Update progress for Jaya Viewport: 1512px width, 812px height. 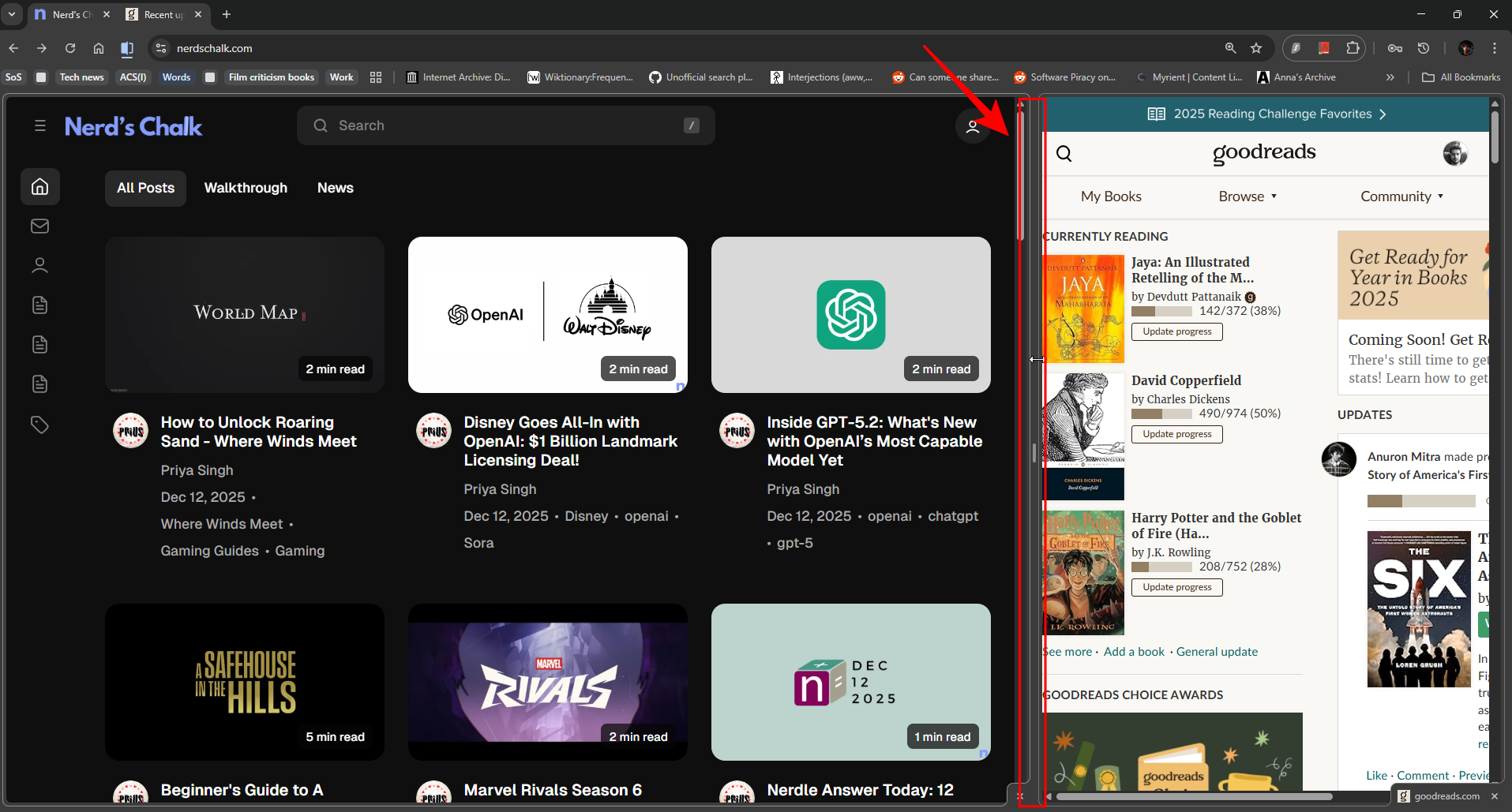(x=1177, y=331)
